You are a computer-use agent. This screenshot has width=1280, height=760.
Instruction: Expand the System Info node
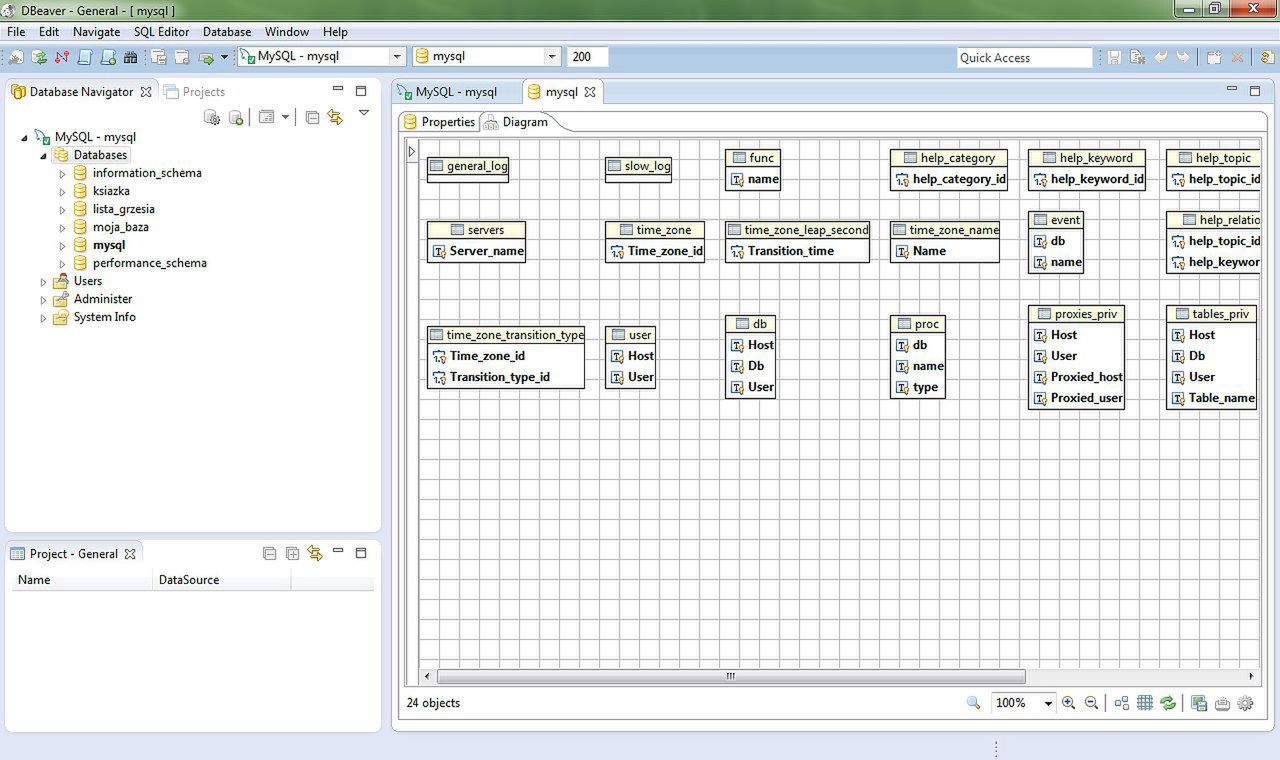click(x=43, y=317)
